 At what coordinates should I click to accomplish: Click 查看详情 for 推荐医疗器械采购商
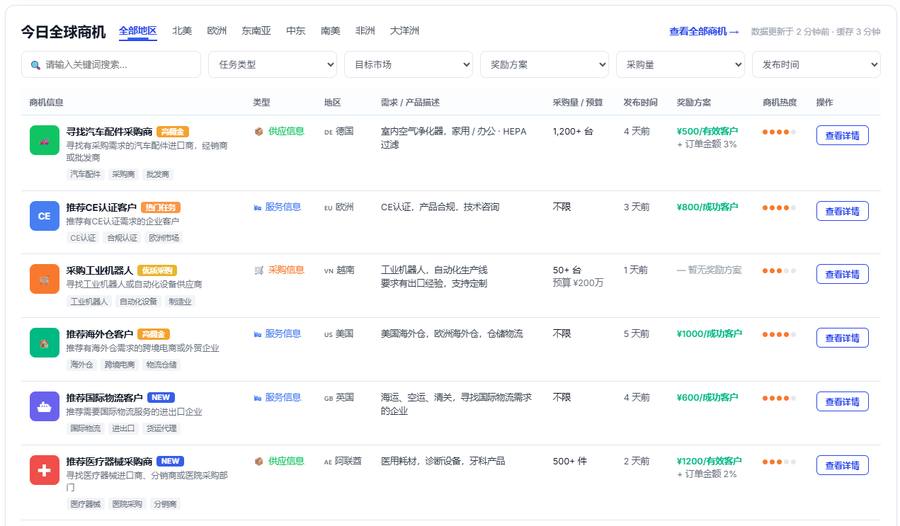[842, 466]
